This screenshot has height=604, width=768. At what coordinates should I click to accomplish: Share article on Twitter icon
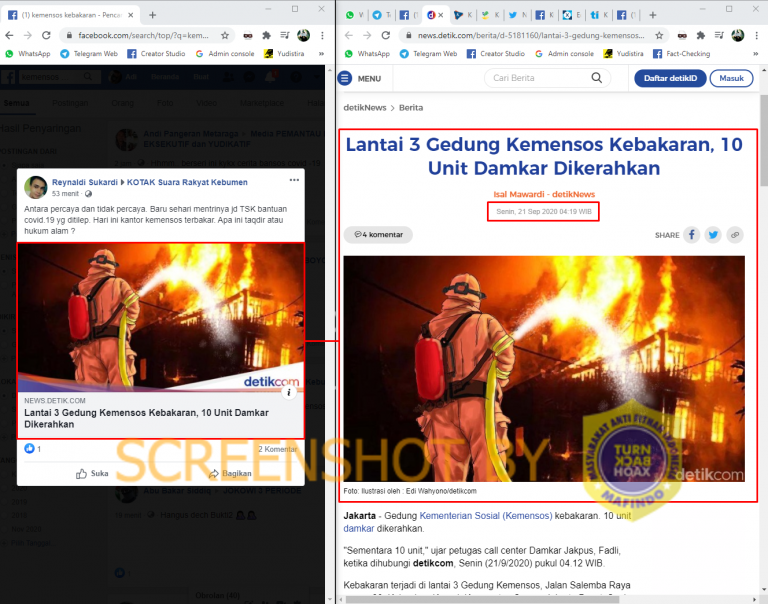click(713, 235)
